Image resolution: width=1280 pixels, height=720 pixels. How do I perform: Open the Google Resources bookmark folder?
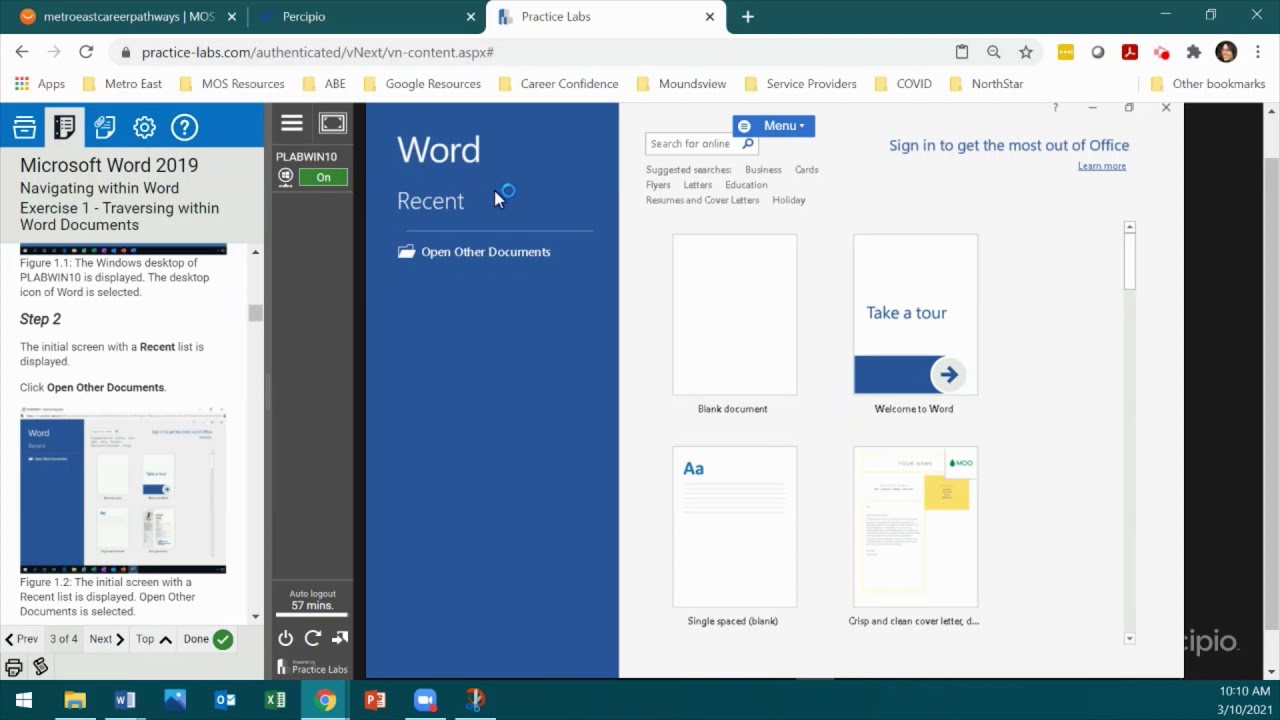(x=422, y=84)
